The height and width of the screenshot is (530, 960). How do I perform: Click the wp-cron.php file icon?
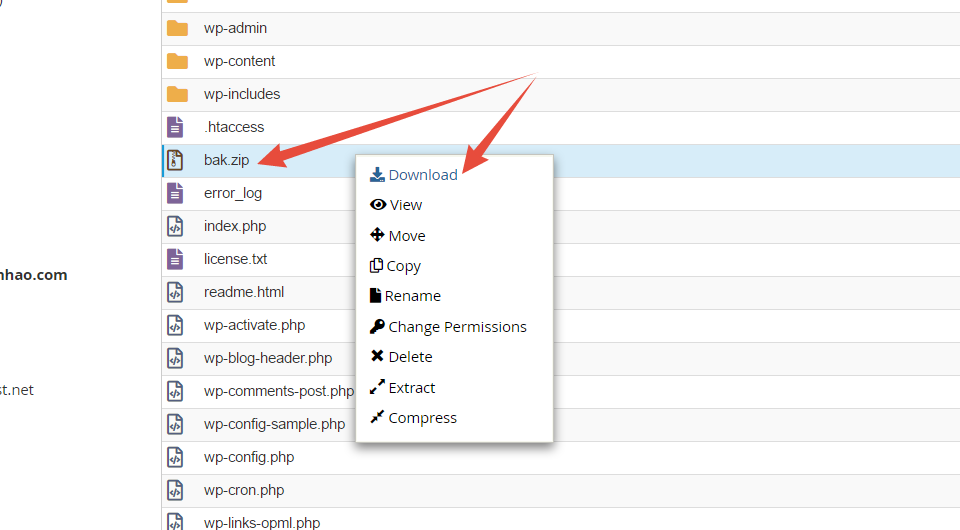coord(175,491)
